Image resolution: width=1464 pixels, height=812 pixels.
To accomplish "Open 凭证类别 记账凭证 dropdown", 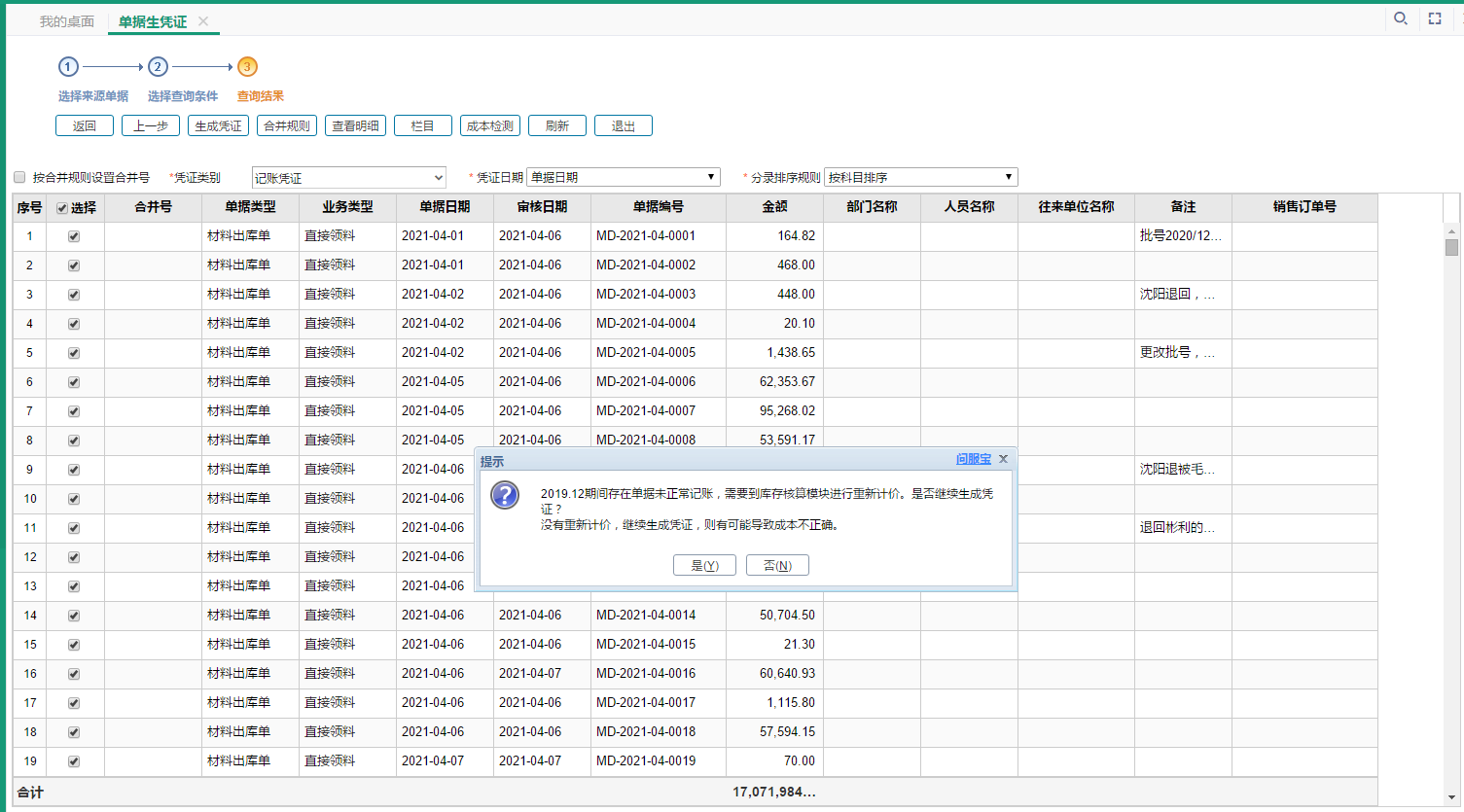I will coord(348,177).
